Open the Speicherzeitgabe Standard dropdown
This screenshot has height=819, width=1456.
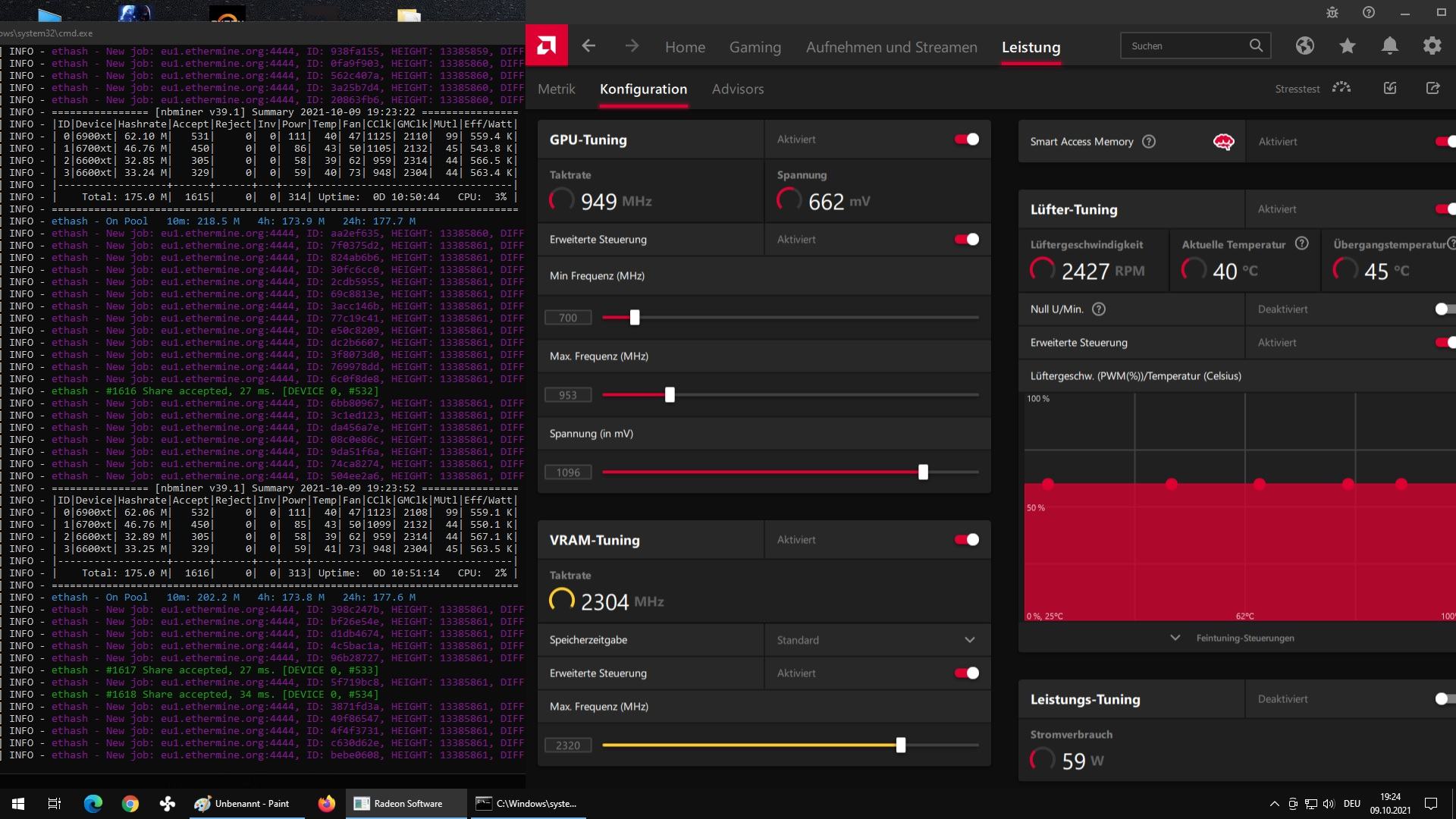(x=877, y=640)
